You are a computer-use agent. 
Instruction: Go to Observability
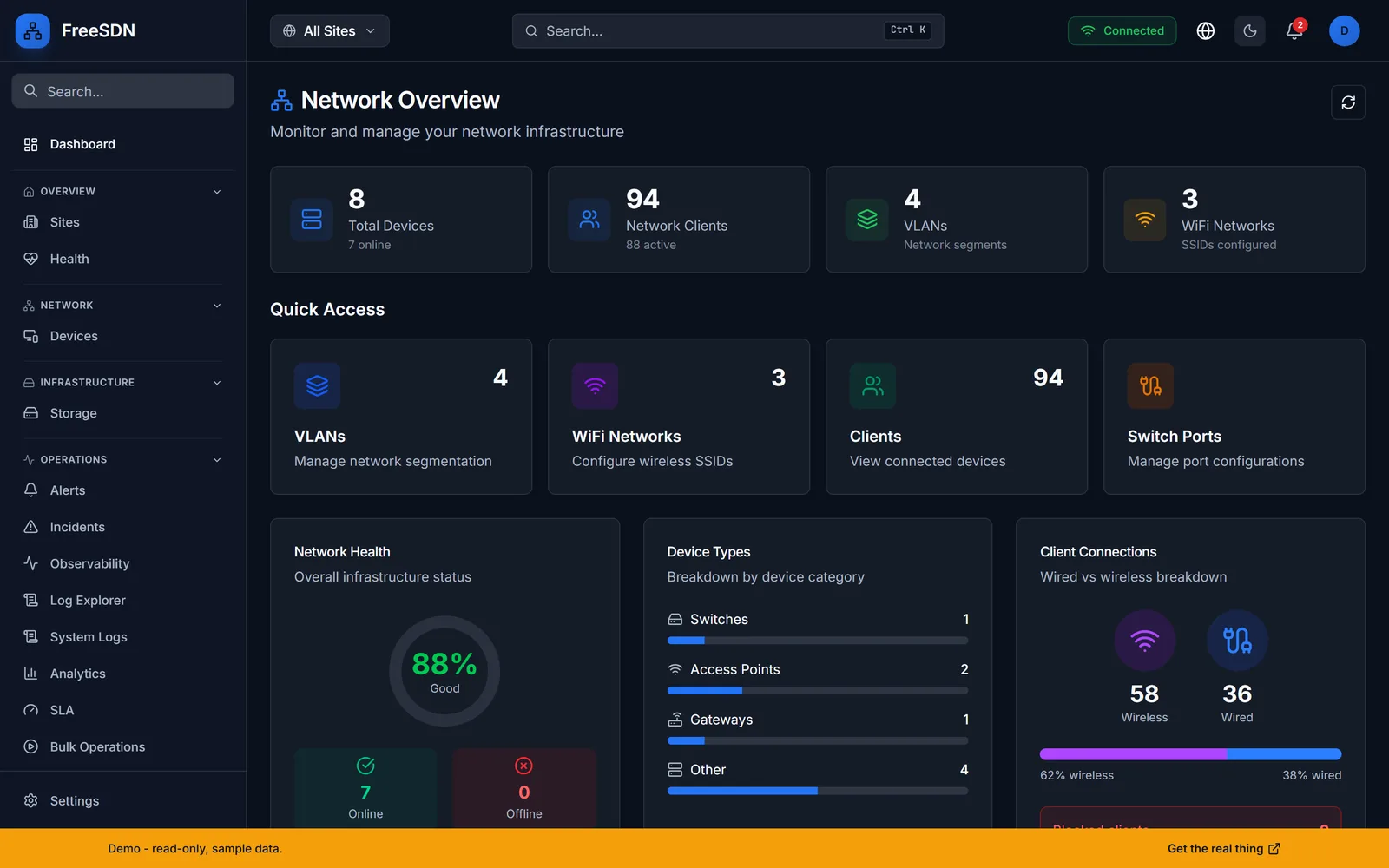point(122,563)
